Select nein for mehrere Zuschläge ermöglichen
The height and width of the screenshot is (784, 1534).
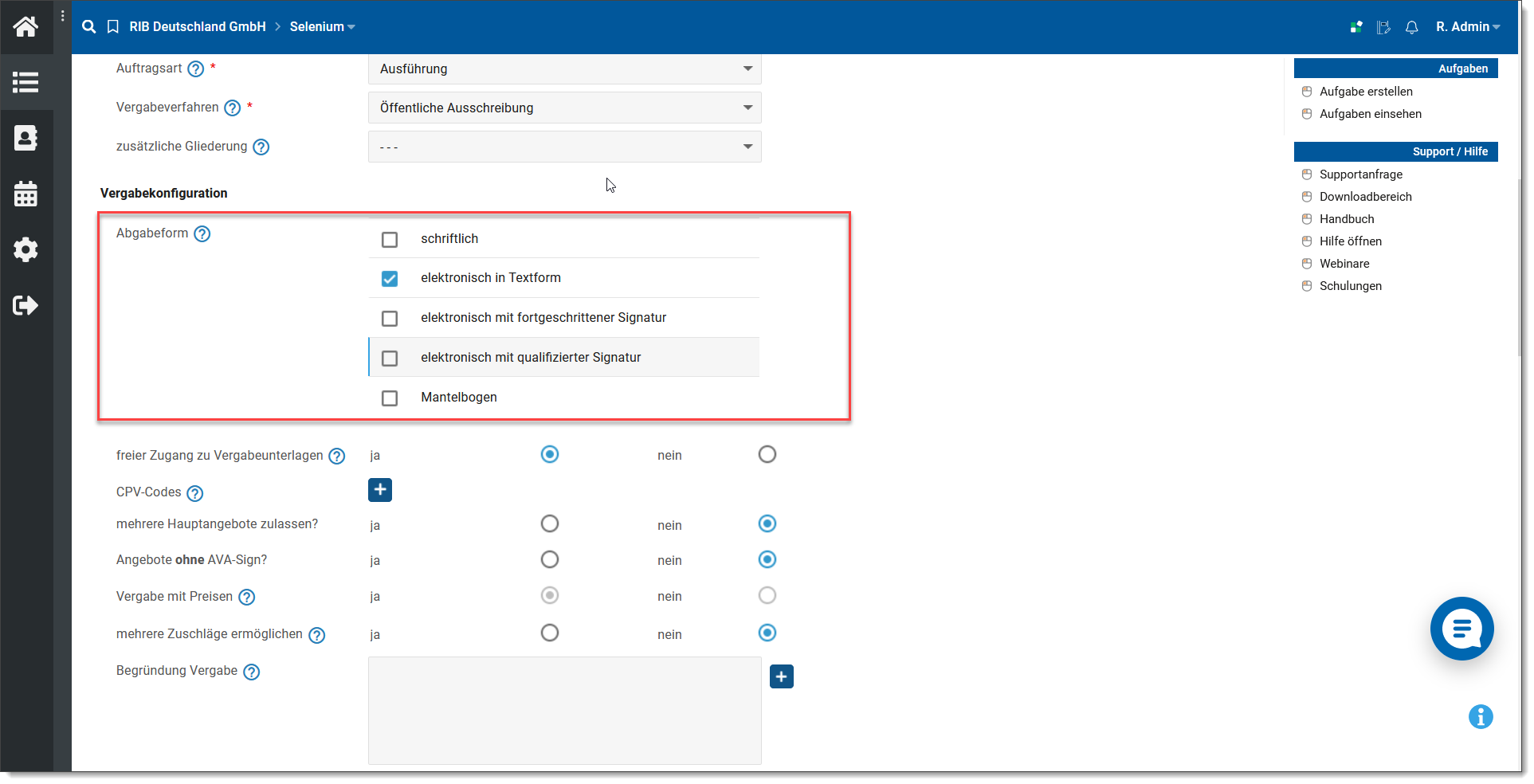767,633
